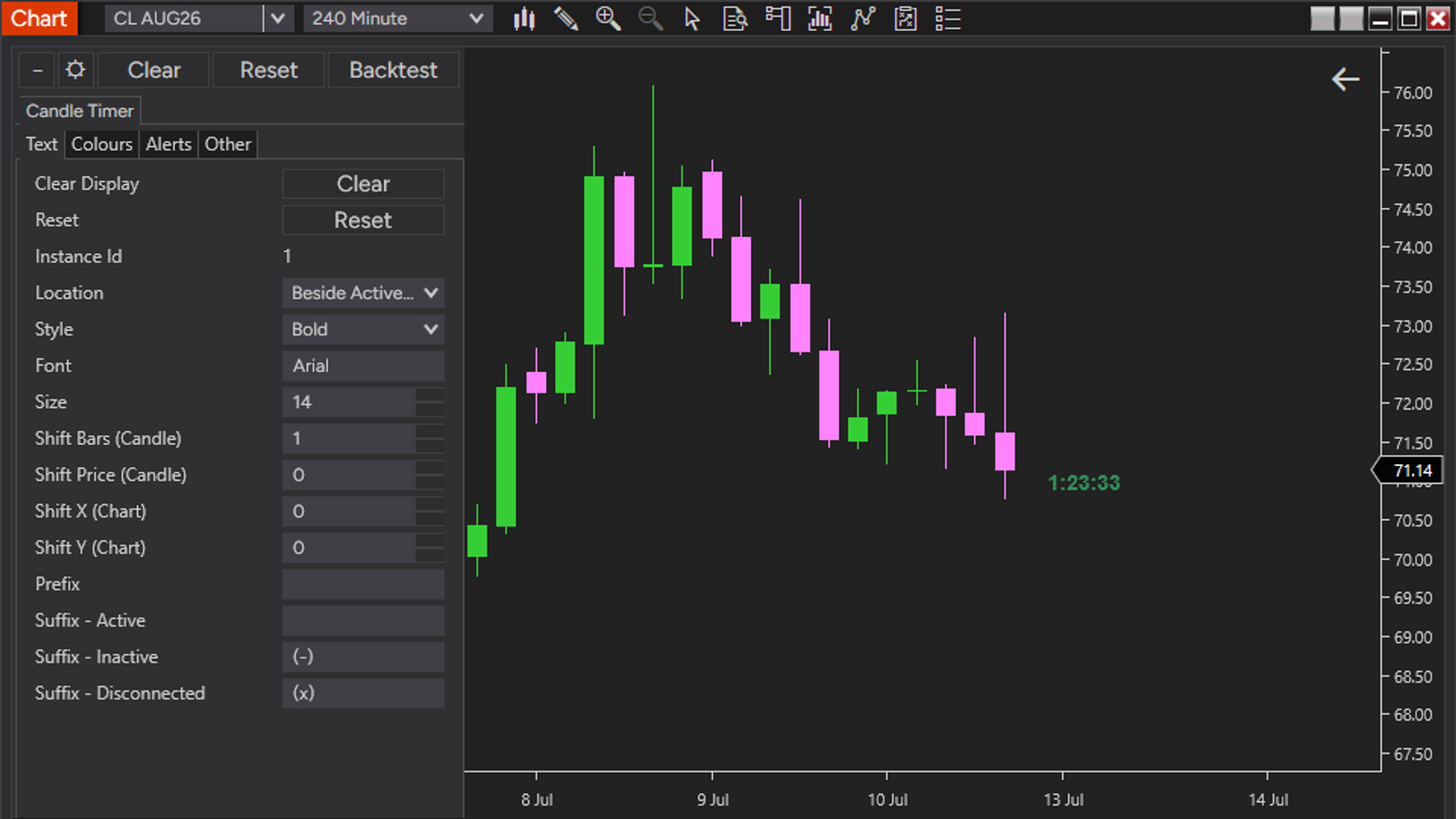
Task: Click the back arrow on chart
Action: tap(1346, 79)
